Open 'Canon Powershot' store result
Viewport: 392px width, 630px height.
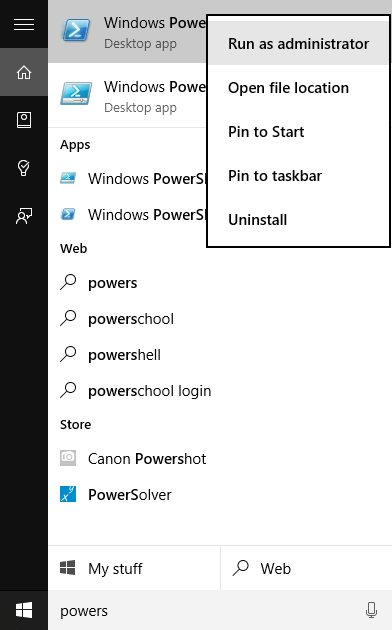click(x=220, y=458)
